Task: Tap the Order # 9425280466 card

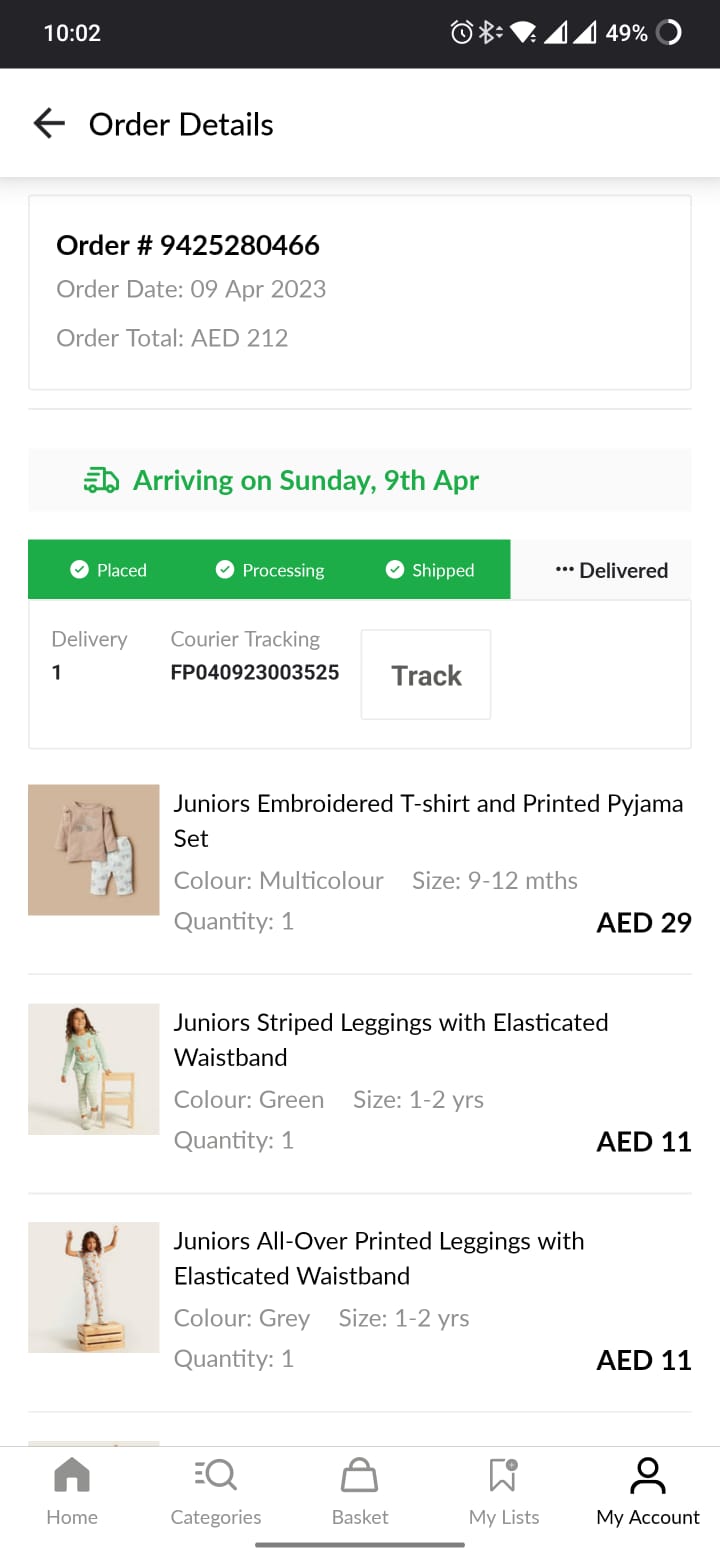Action: coord(360,292)
